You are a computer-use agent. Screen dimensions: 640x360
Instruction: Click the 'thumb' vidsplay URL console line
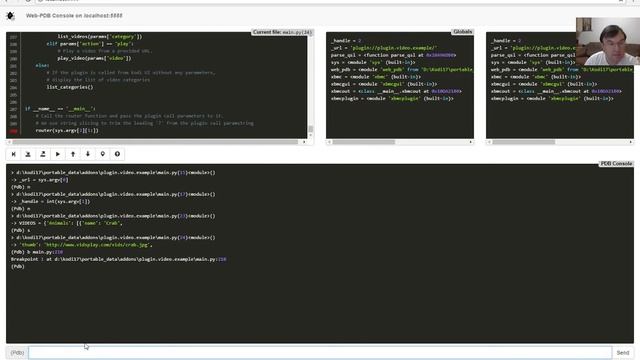[x=82, y=245]
